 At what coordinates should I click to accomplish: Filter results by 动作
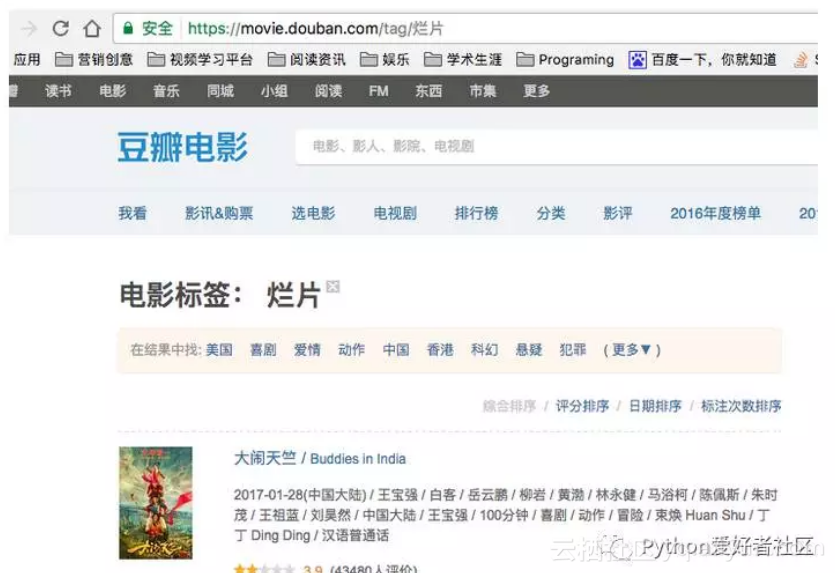(x=352, y=350)
